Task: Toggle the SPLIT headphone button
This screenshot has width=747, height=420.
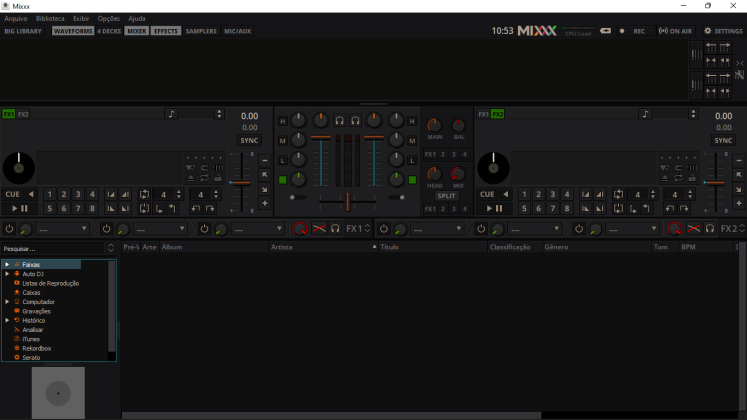Action: [446, 196]
